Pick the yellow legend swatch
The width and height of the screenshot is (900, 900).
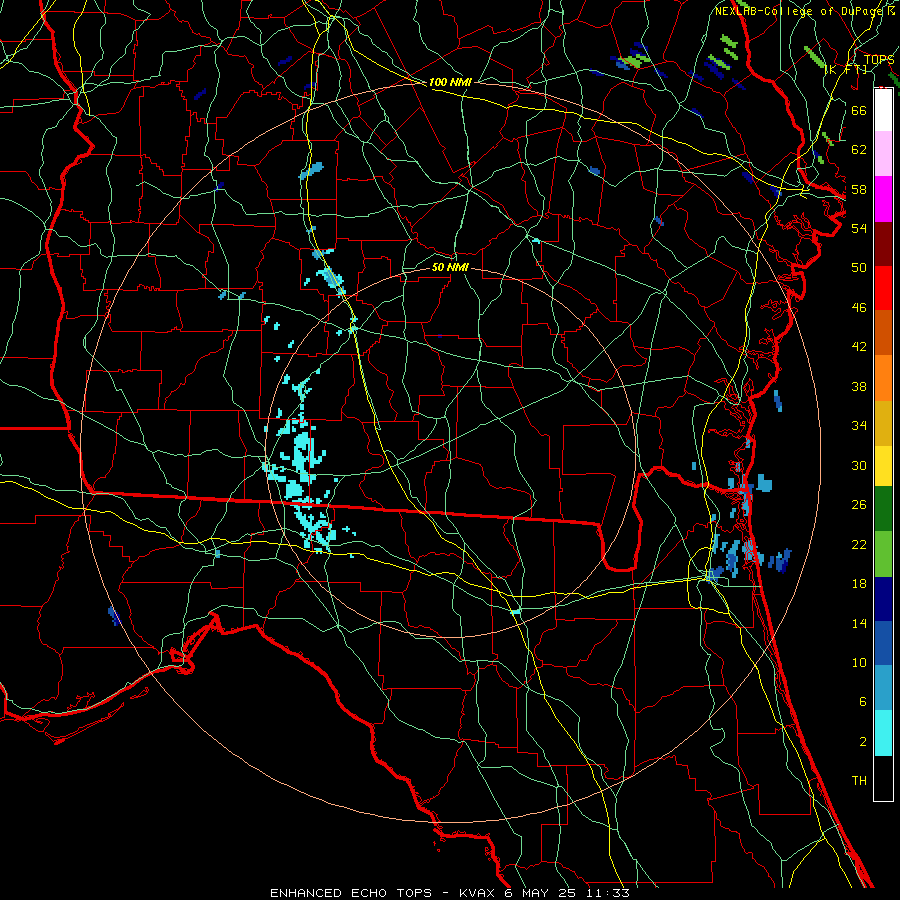[883, 466]
